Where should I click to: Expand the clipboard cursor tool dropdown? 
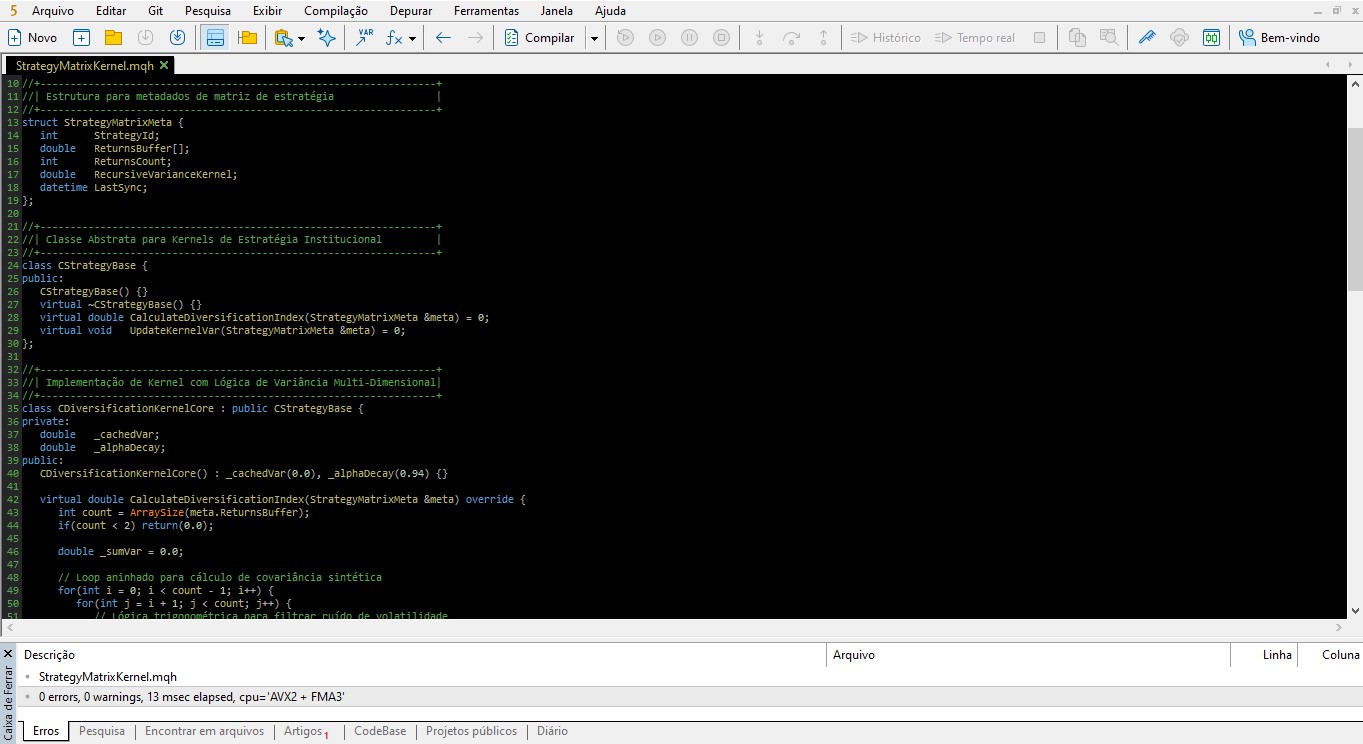point(301,38)
